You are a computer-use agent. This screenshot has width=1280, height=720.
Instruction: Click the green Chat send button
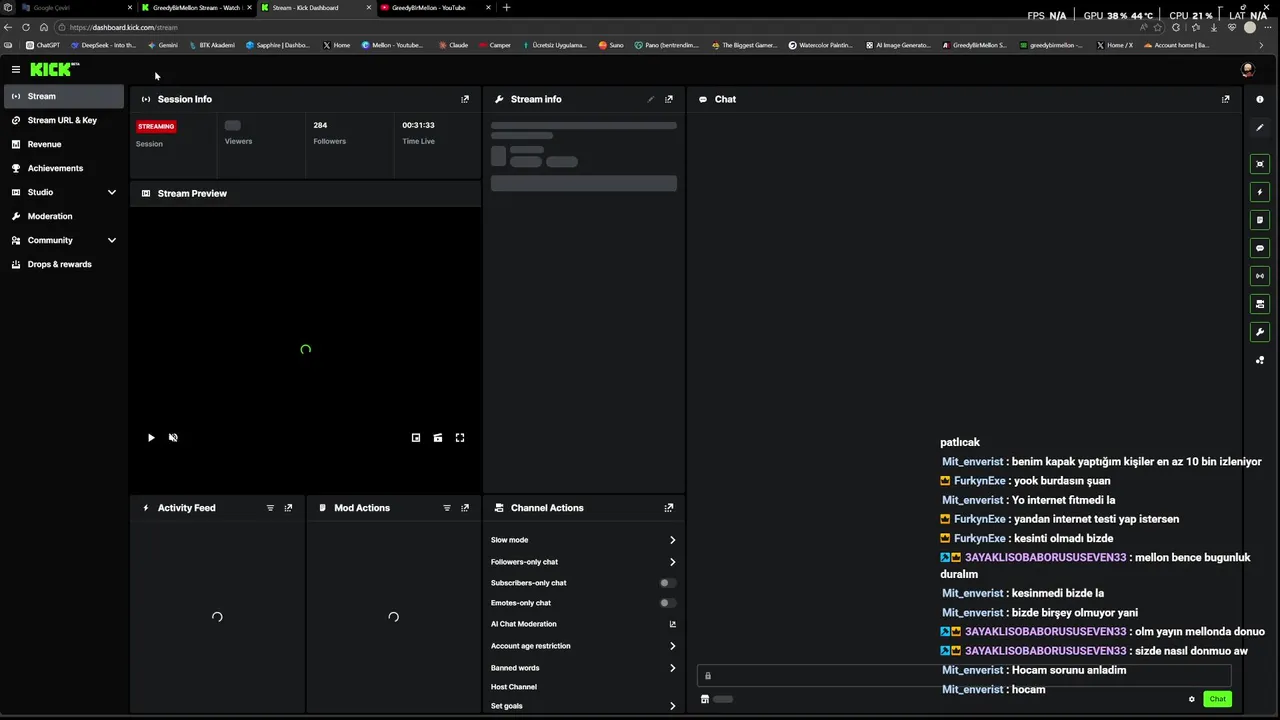[1217, 699]
